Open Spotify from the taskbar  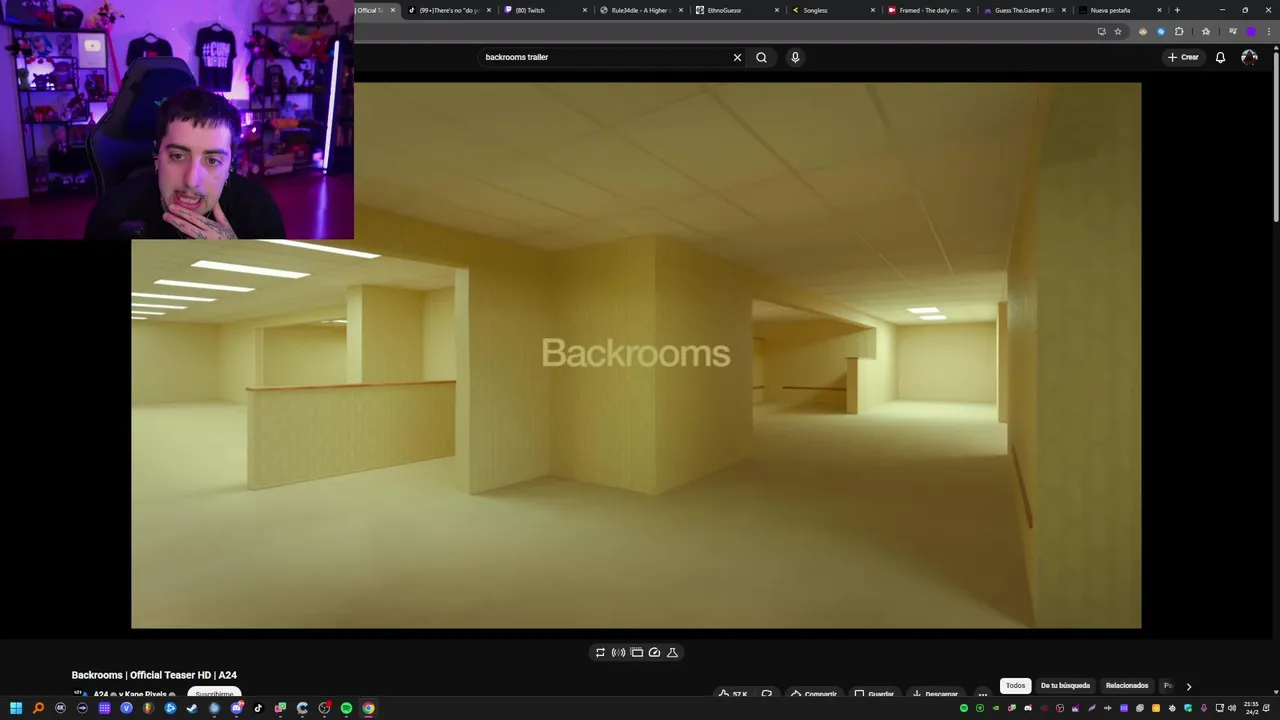click(346, 708)
